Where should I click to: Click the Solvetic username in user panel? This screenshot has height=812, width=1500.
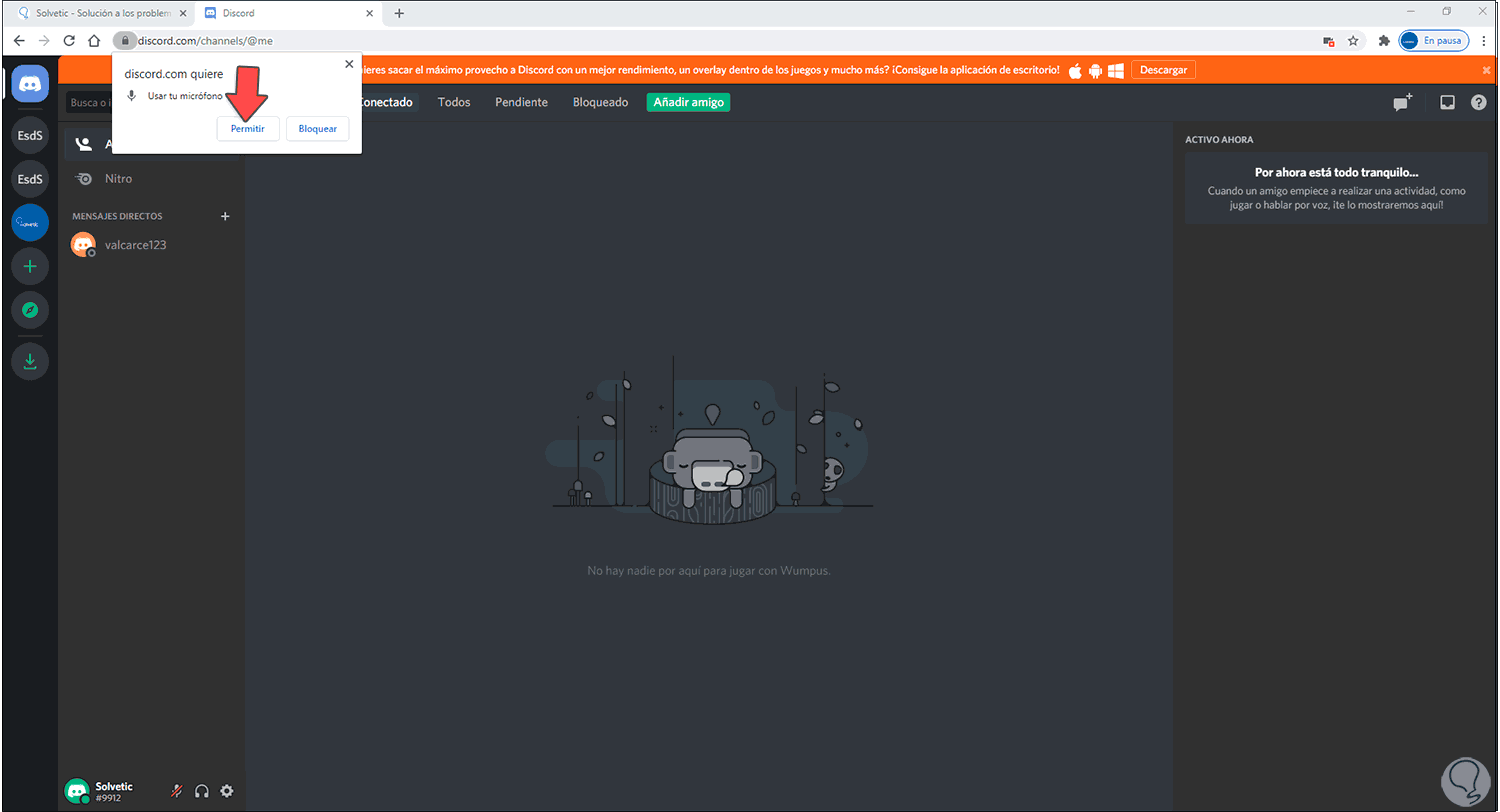pos(114,786)
